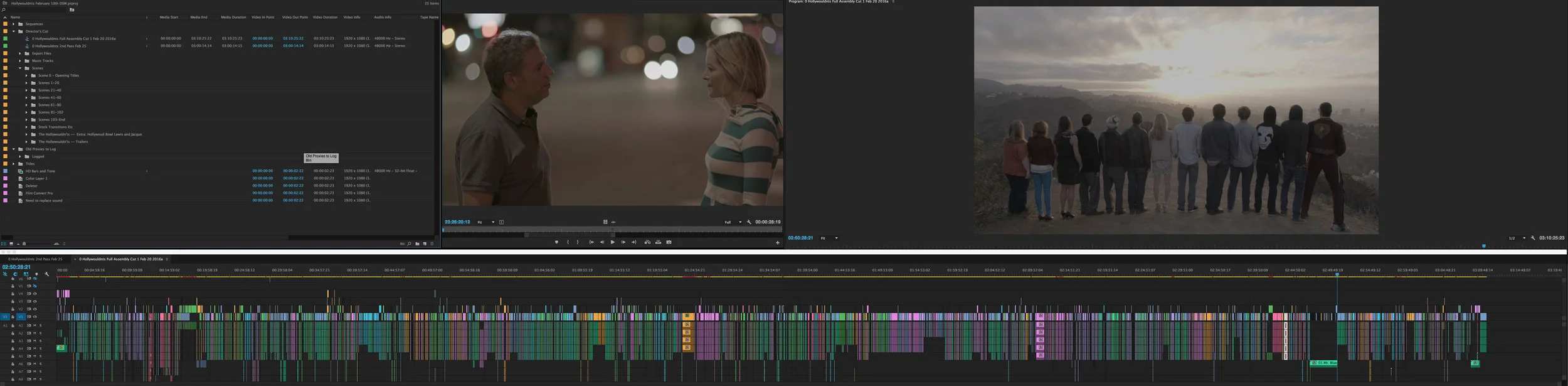
Task: Click Find magnifier at Project panel bottom
Action: (x=409, y=244)
